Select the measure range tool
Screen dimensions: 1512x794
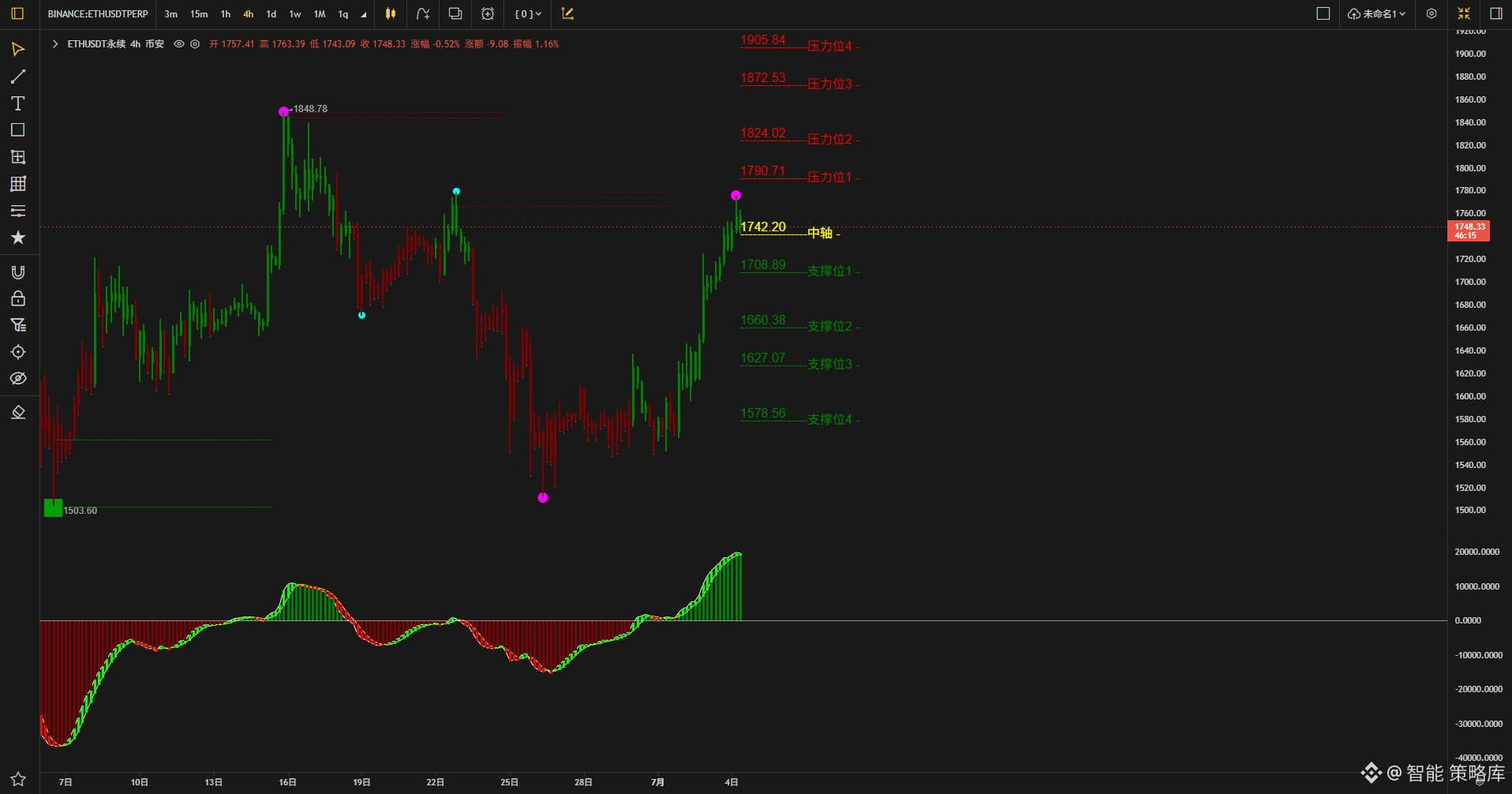(18, 157)
